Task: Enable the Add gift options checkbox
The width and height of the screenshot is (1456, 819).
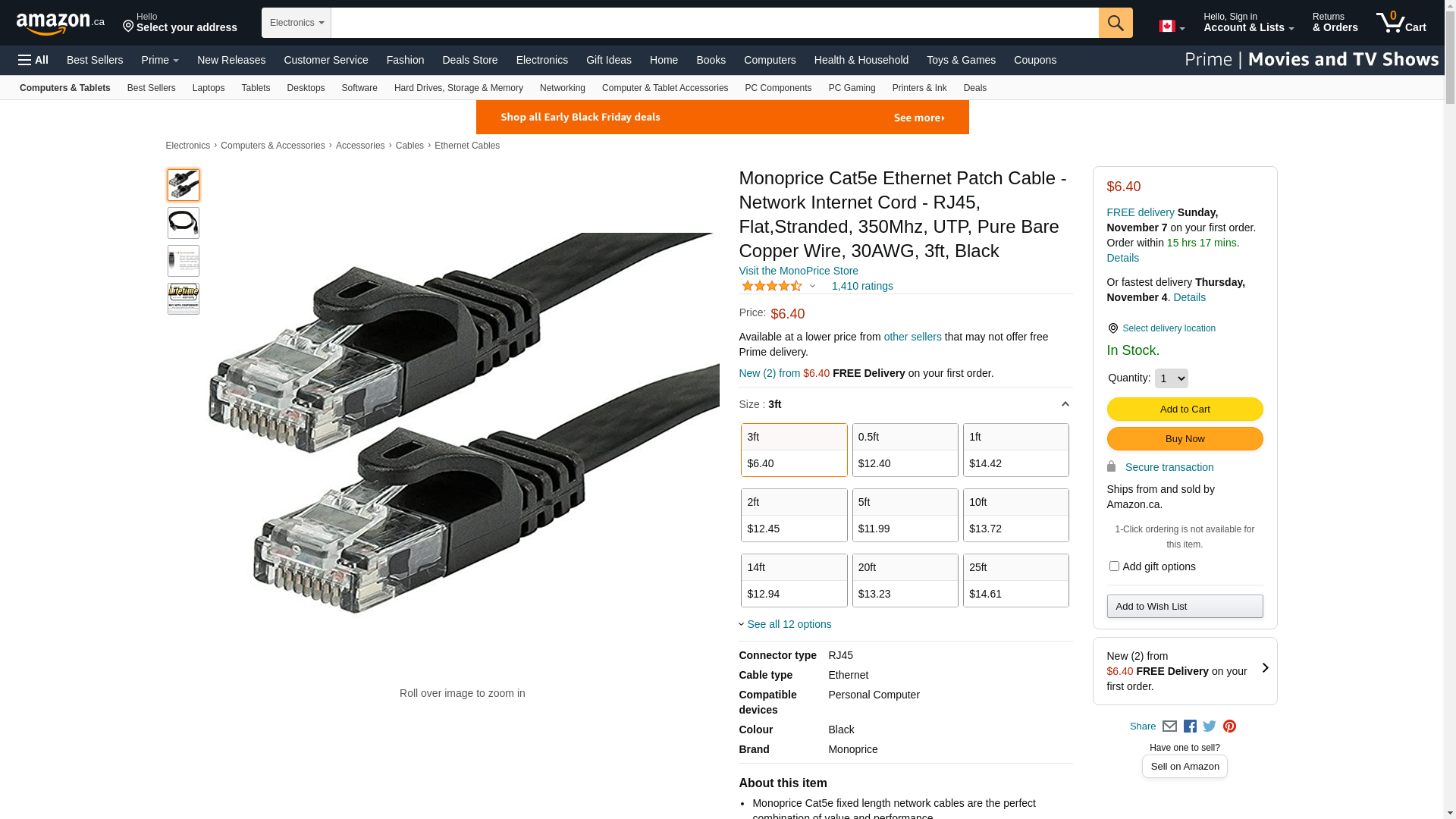Action: tap(1114, 566)
